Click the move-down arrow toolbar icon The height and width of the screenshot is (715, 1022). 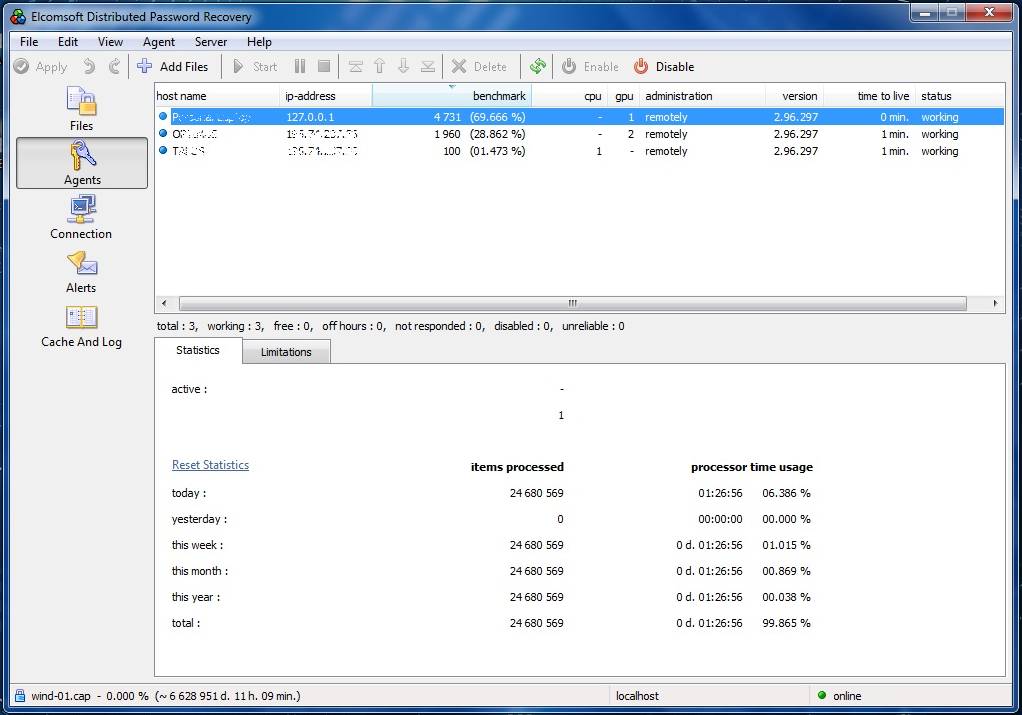tap(403, 66)
